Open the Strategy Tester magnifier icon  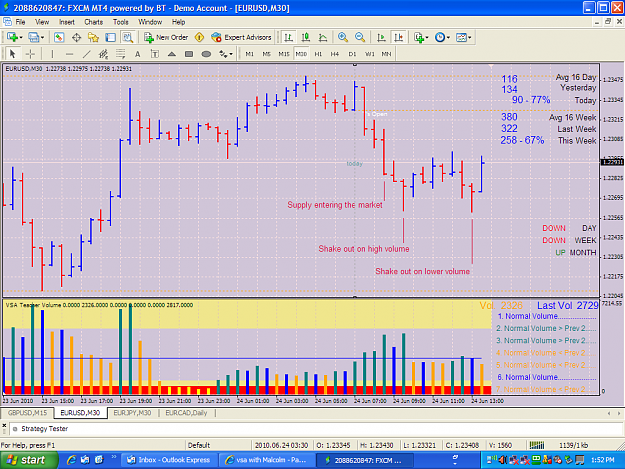(128, 37)
